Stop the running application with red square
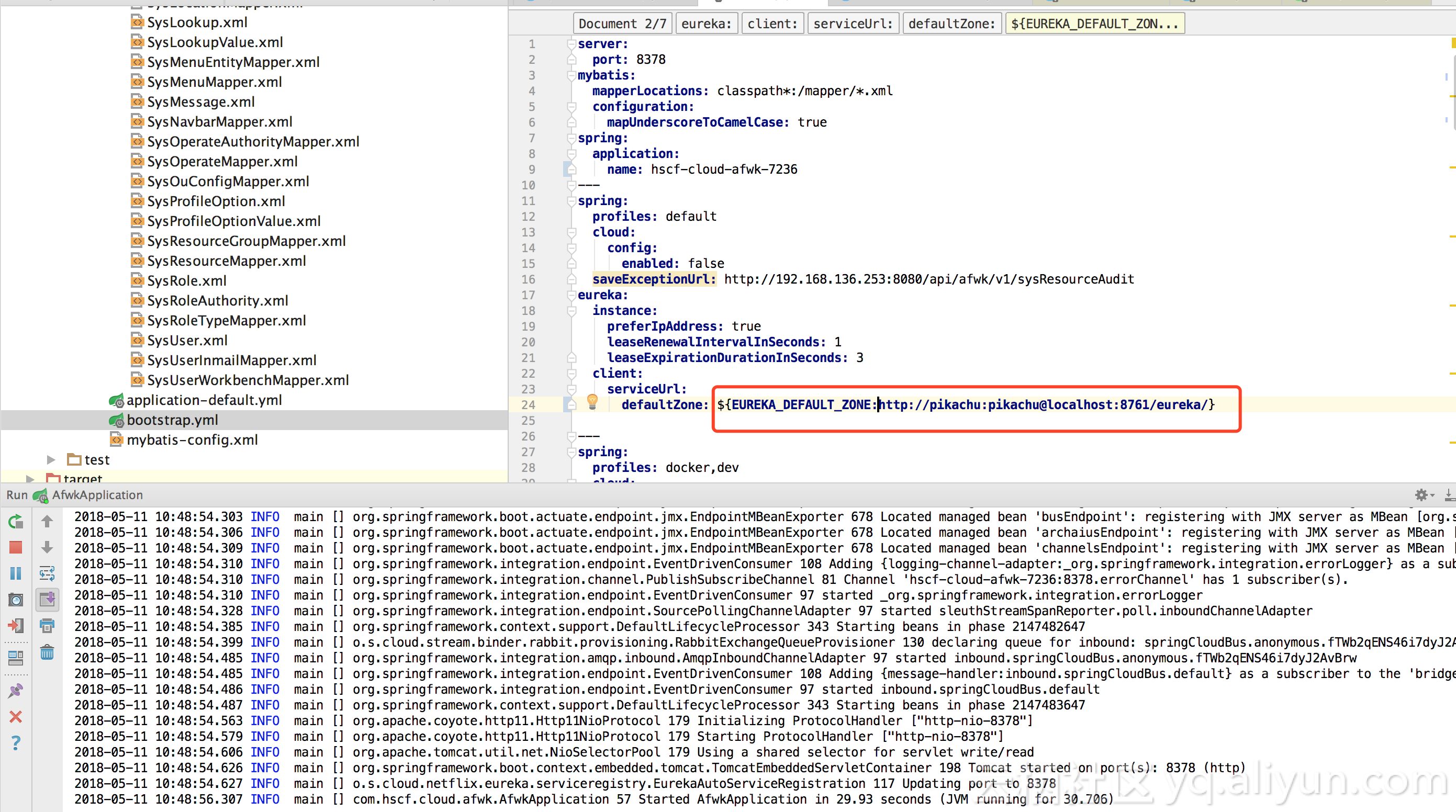This screenshot has height=812, width=1456. coord(16,547)
